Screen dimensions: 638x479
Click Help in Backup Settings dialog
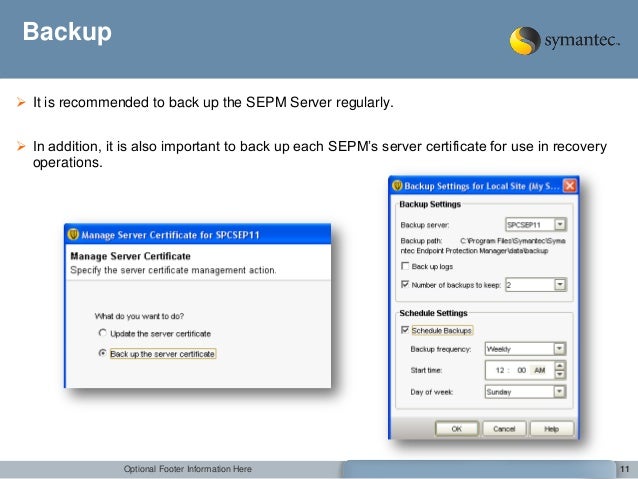[552, 429]
